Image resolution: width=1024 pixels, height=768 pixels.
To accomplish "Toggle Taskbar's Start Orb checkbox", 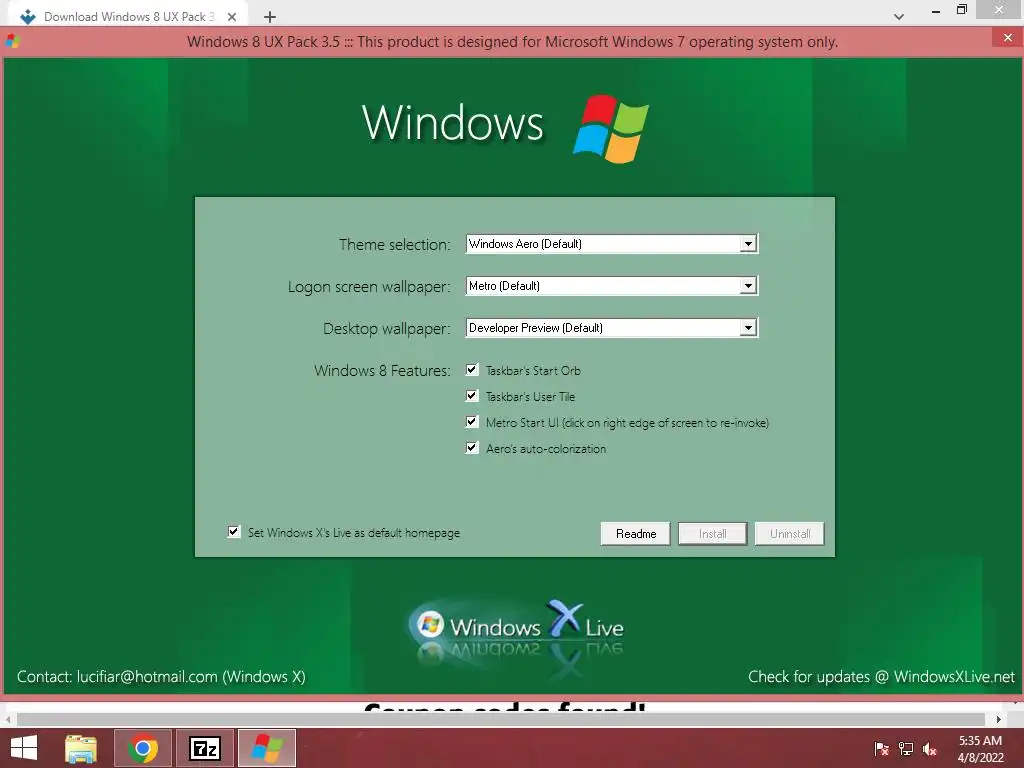I will click(x=472, y=370).
